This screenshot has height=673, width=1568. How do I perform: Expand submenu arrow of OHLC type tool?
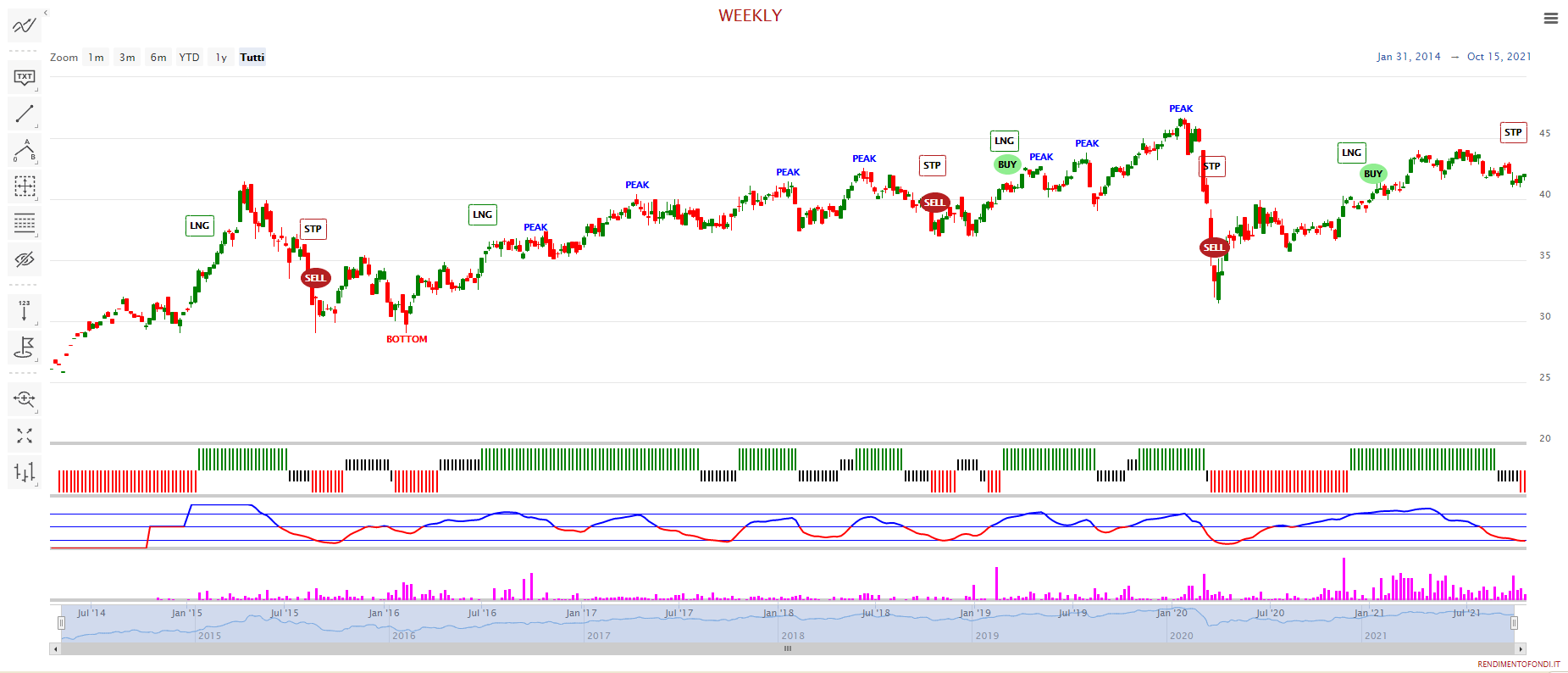(x=36, y=485)
